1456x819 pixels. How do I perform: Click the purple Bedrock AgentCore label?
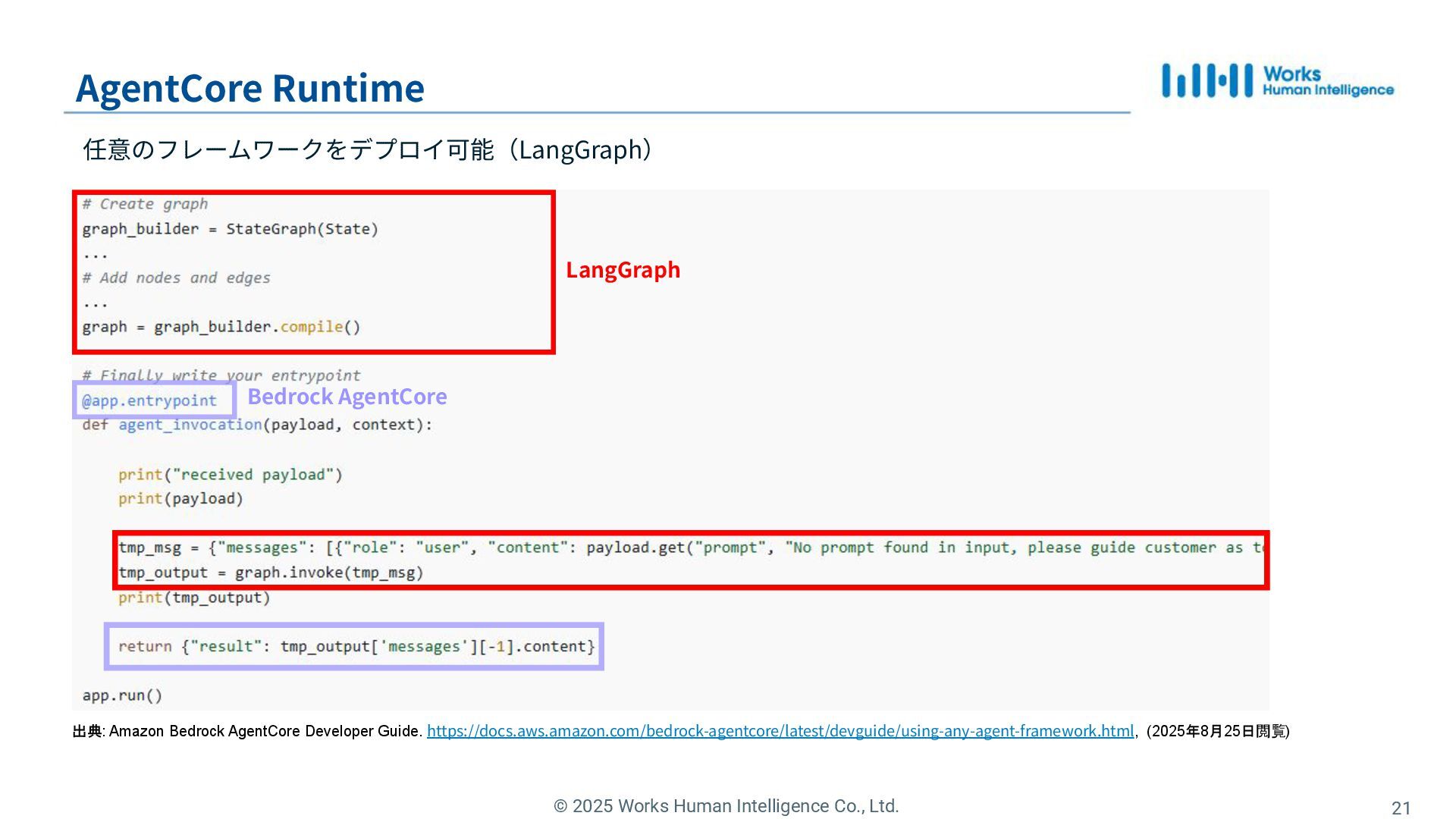tap(347, 397)
